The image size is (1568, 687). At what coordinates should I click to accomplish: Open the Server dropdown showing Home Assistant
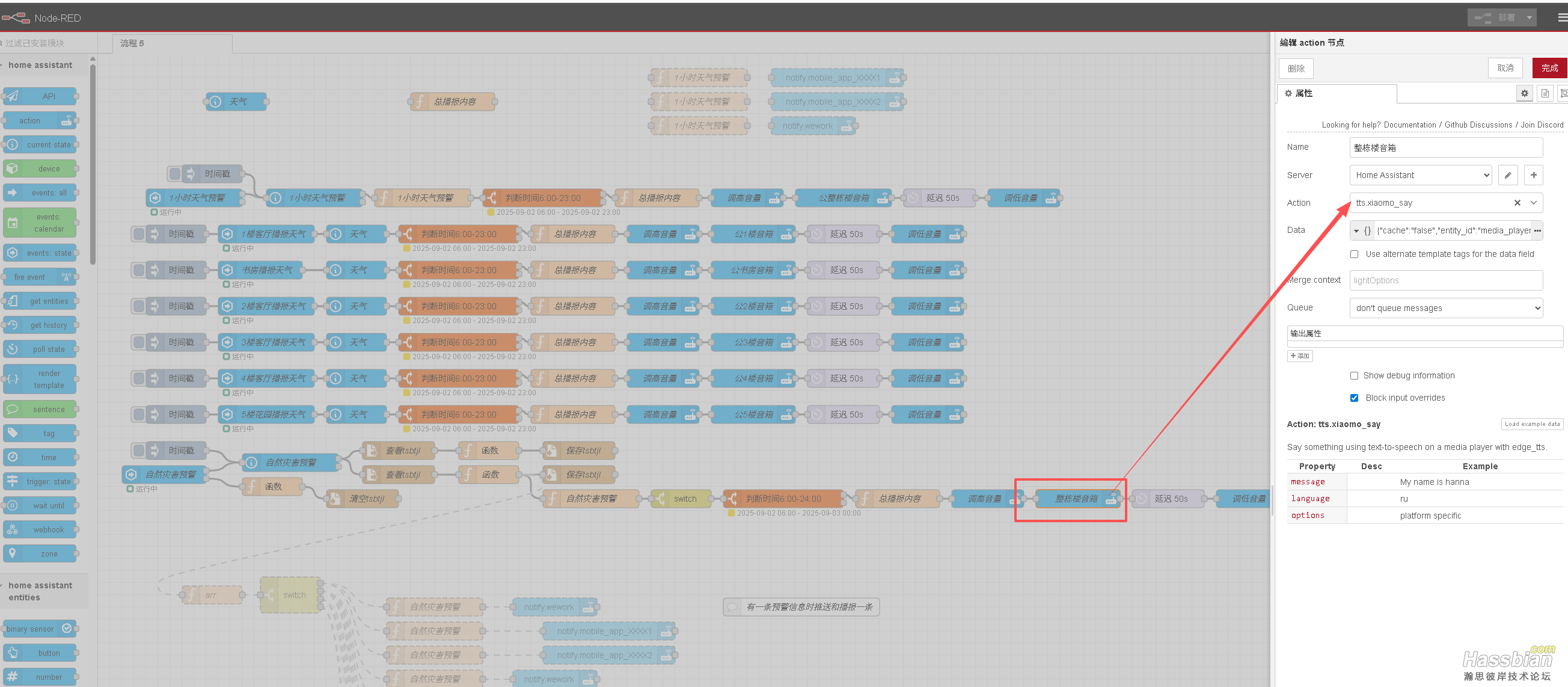pos(1420,176)
